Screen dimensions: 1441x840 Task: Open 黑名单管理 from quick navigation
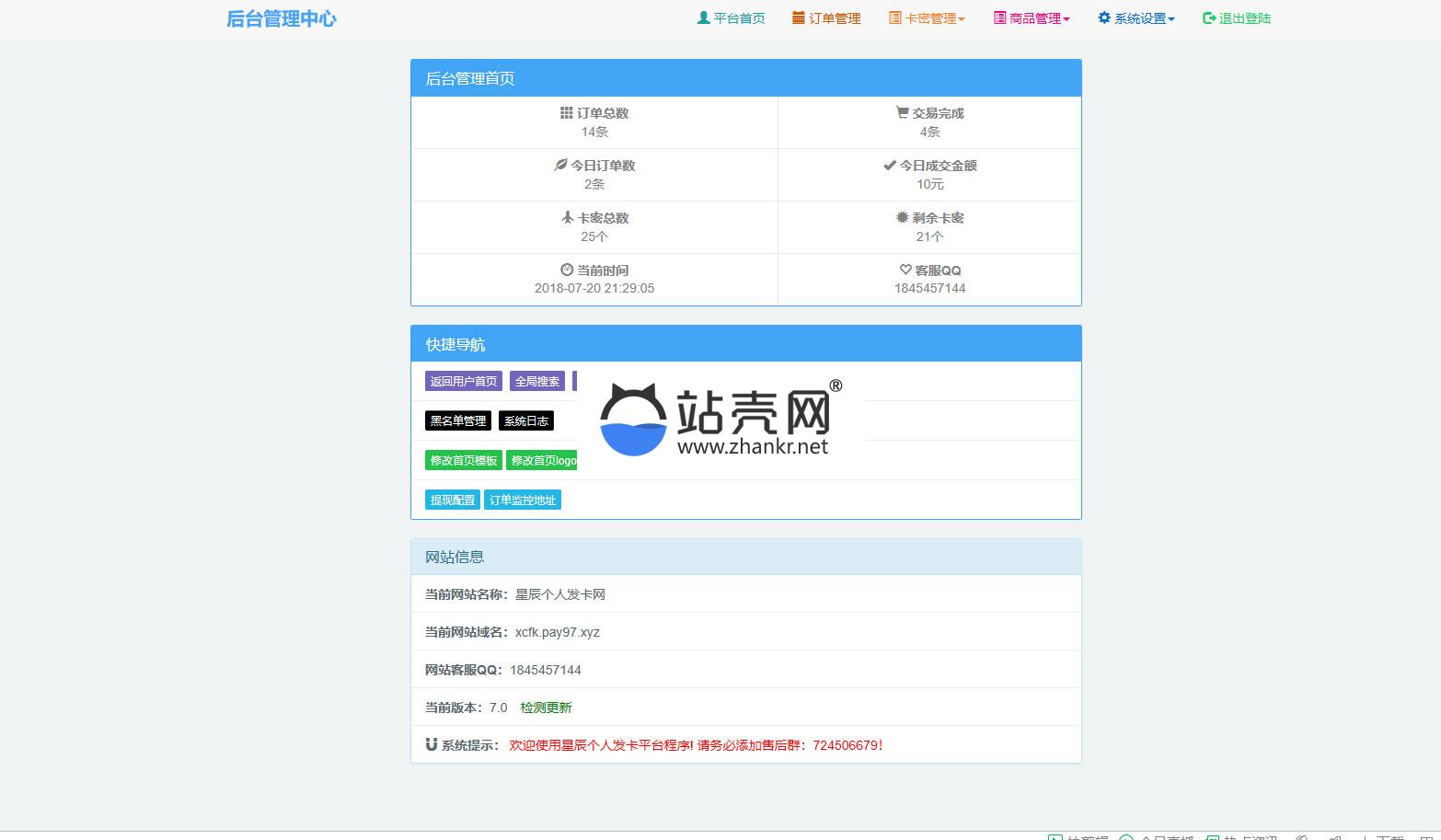pos(458,420)
